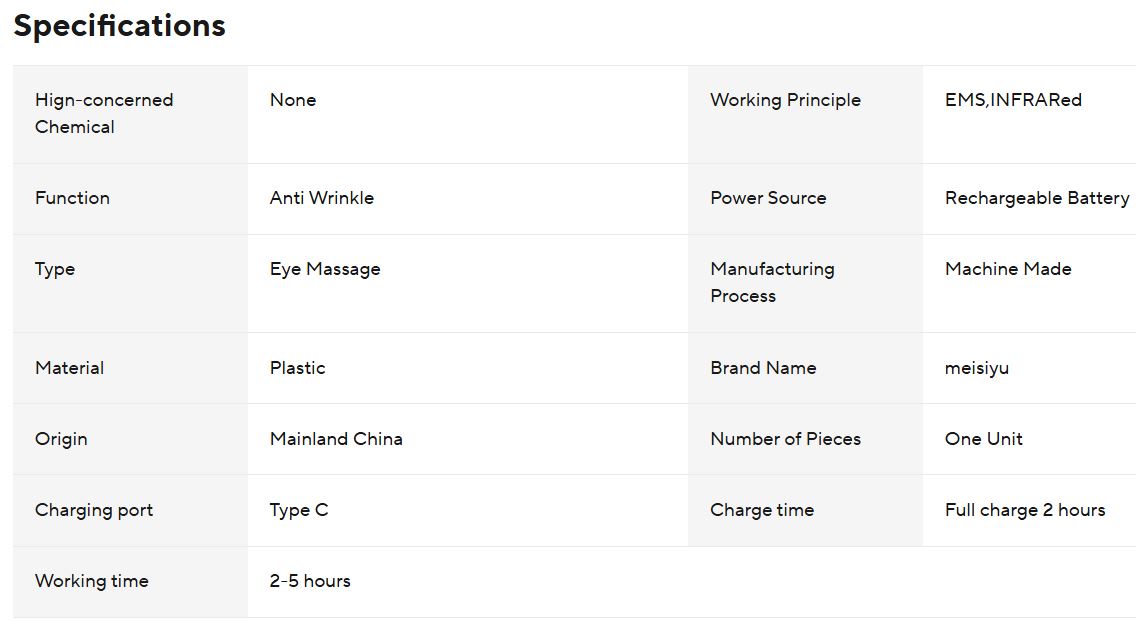Click the Rechargeable Battery value

pos(1037,199)
